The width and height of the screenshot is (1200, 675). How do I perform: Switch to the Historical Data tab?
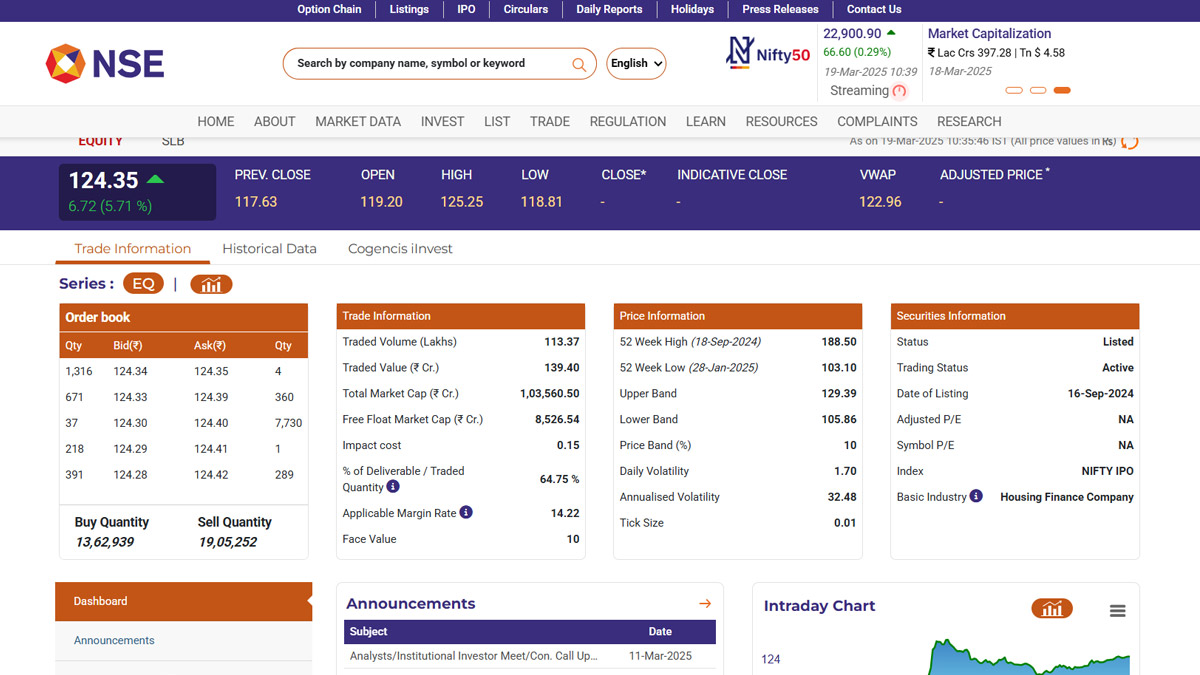(x=269, y=249)
